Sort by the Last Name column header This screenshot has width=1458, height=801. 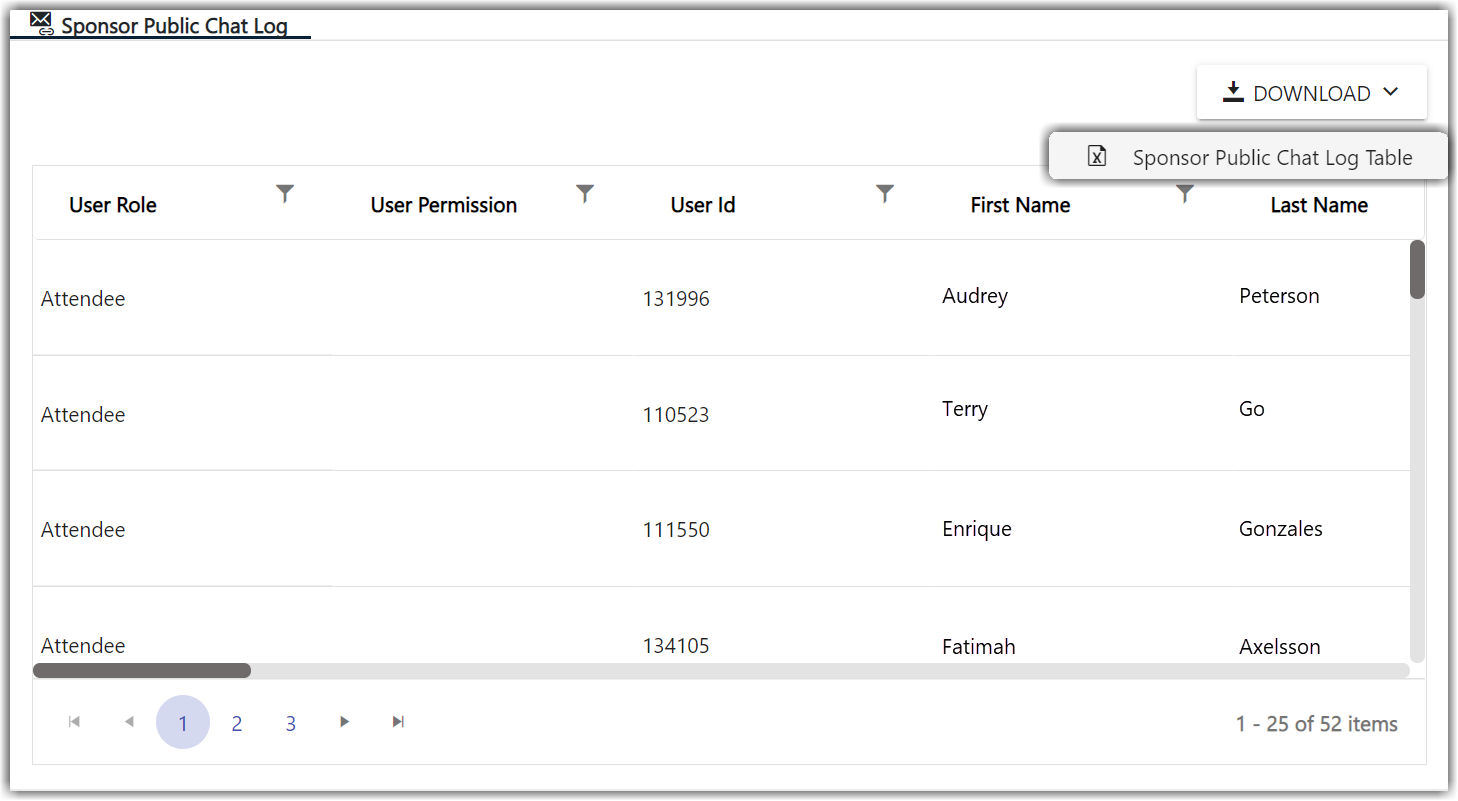pos(1319,205)
